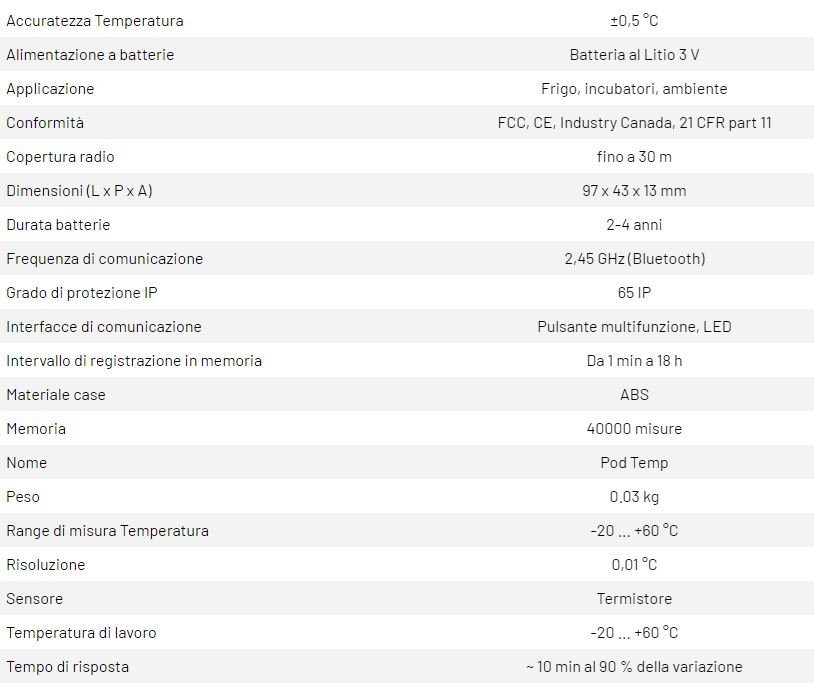Click the Applicazione row label
Image resolution: width=814 pixels, height=687 pixels.
pyautogui.click(x=50, y=89)
